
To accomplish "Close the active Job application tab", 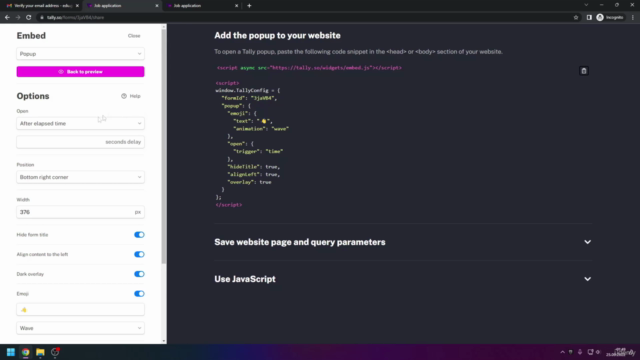I will coord(157,6).
